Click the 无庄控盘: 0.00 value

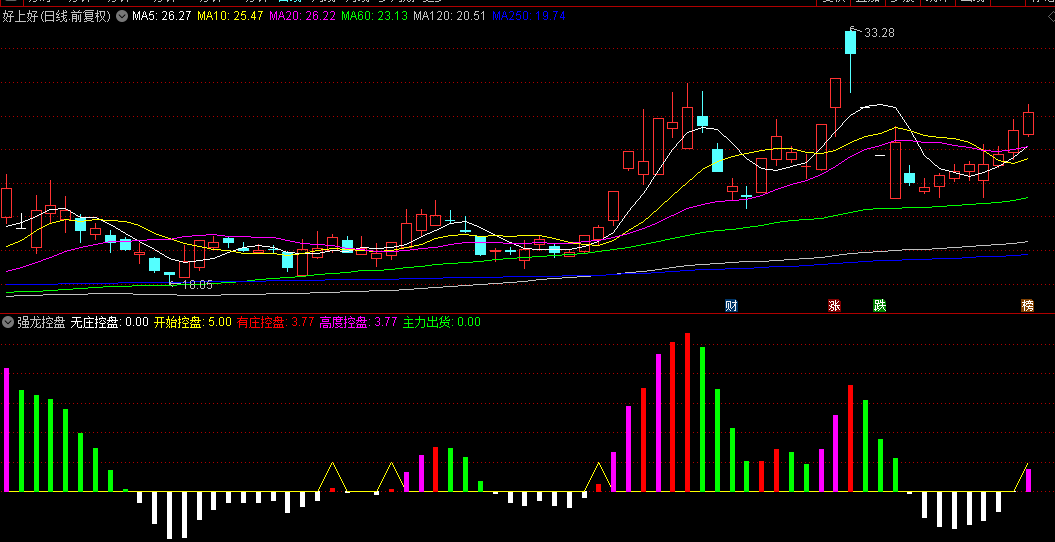coord(109,322)
